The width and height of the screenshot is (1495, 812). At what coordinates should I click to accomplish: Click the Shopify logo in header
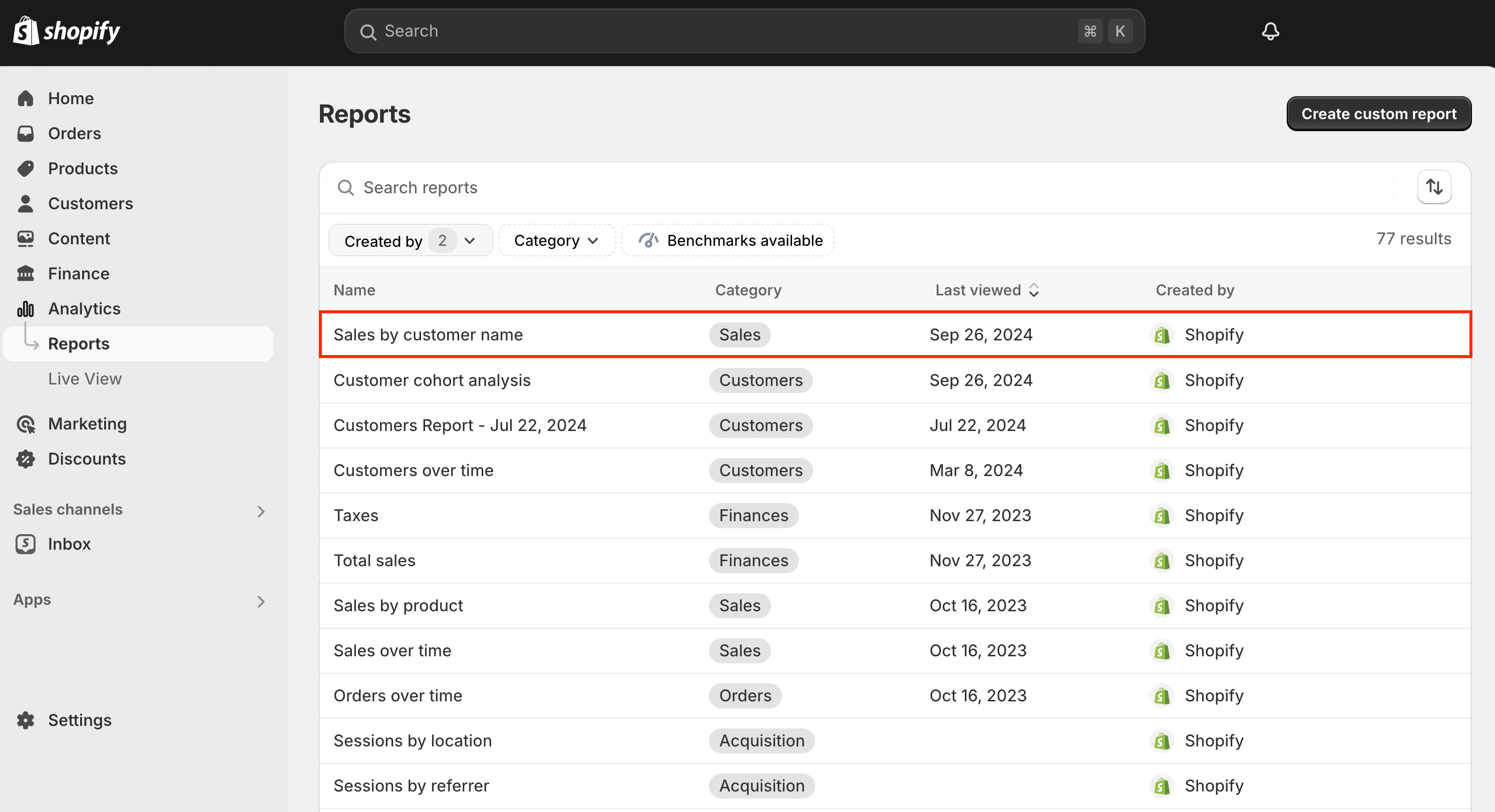pyautogui.click(x=66, y=32)
